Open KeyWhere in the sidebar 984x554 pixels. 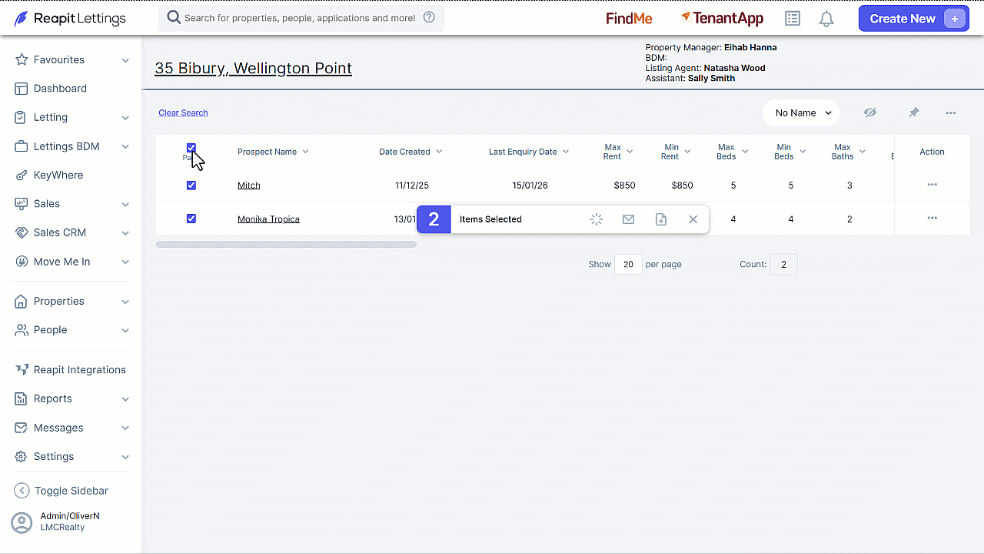[x=58, y=175]
